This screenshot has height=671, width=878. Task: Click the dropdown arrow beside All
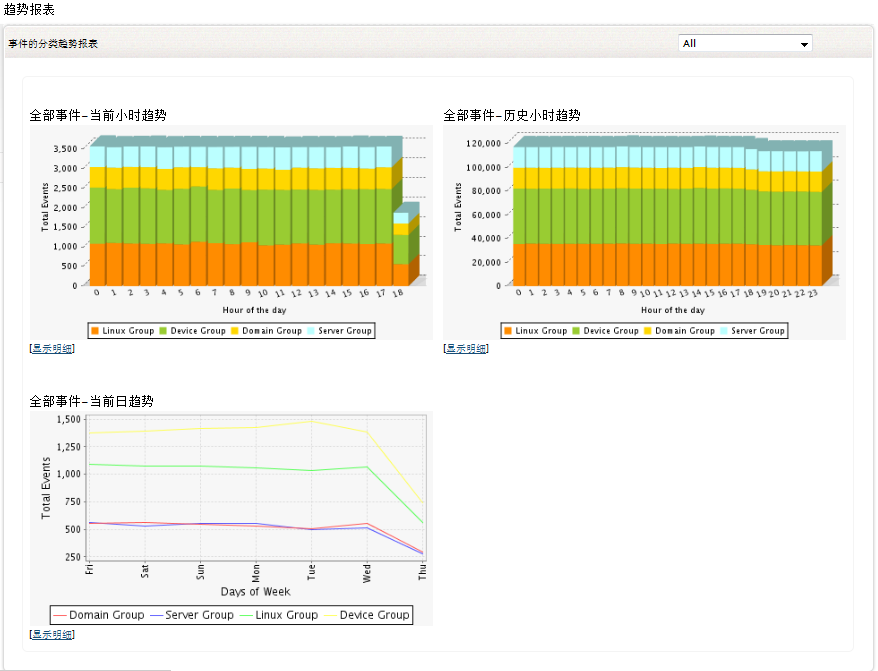coord(803,43)
